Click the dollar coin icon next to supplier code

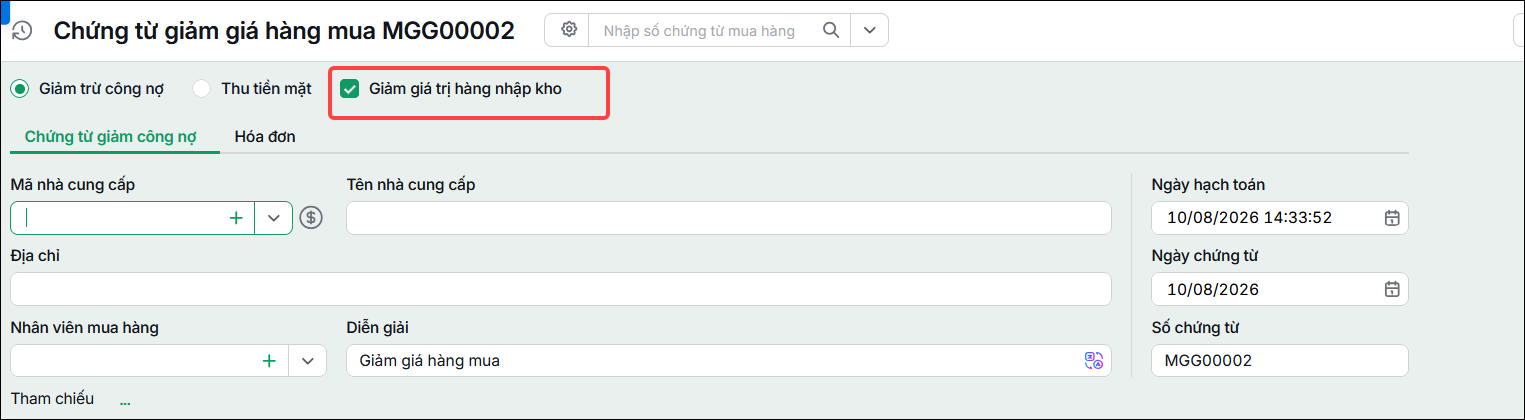312,217
